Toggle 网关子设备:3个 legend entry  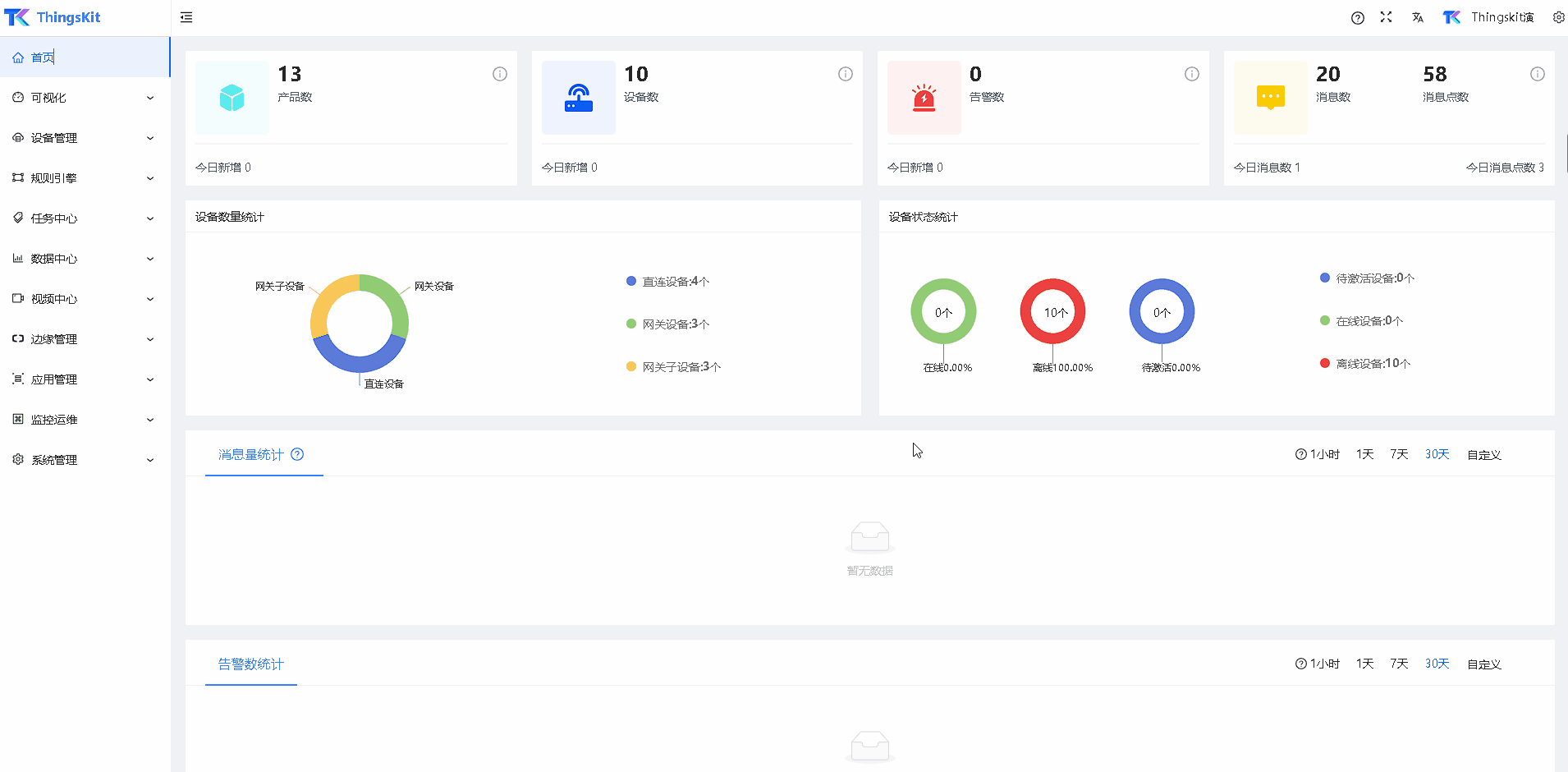(x=674, y=367)
